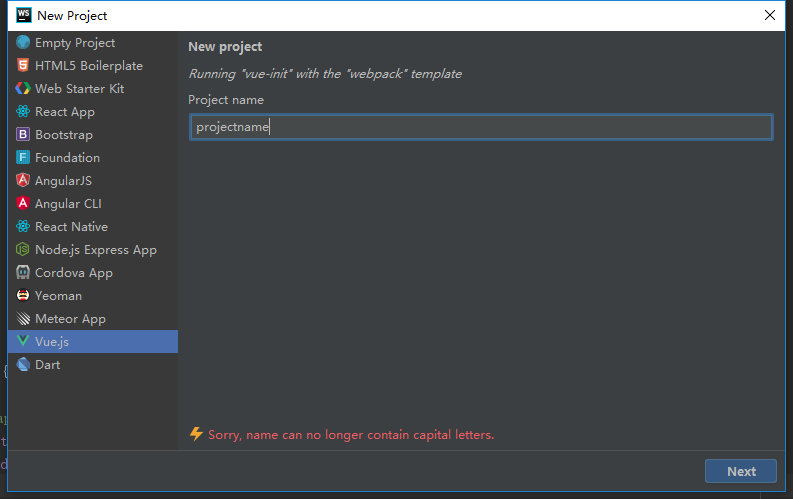Select the React Native icon
This screenshot has width=793, height=499.
pyautogui.click(x=23, y=226)
